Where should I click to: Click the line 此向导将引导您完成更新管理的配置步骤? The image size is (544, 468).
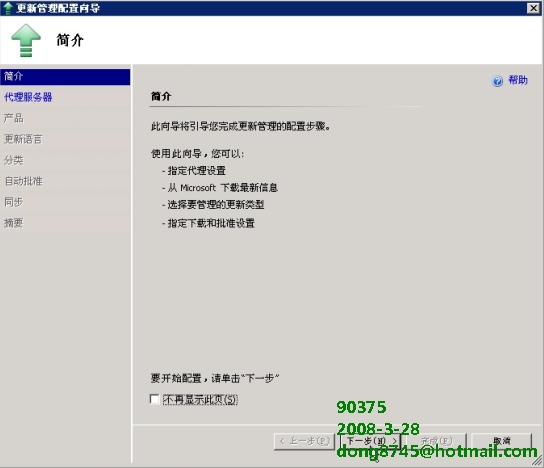point(240,126)
